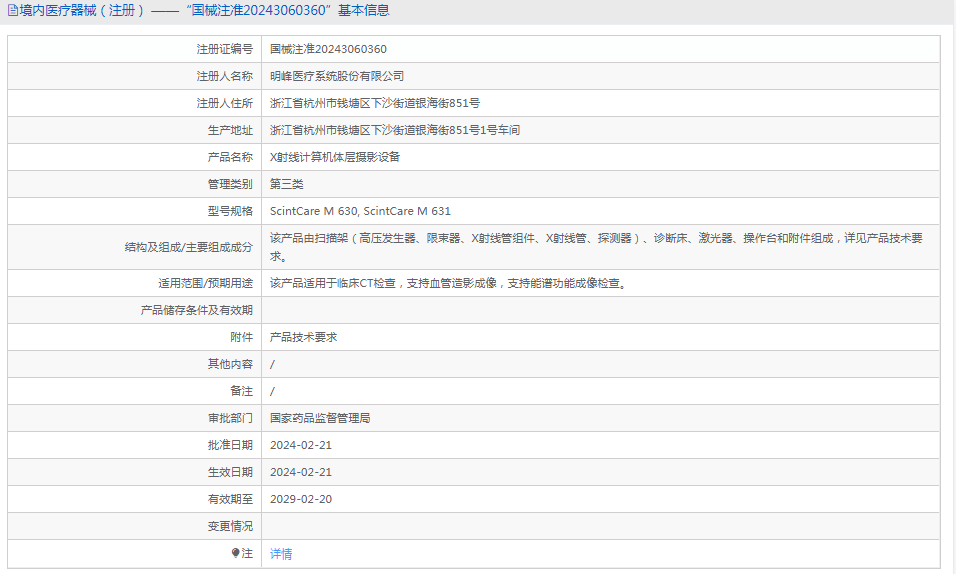Click the 变更情况 label
The image size is (956, 574).
point(230,526)
